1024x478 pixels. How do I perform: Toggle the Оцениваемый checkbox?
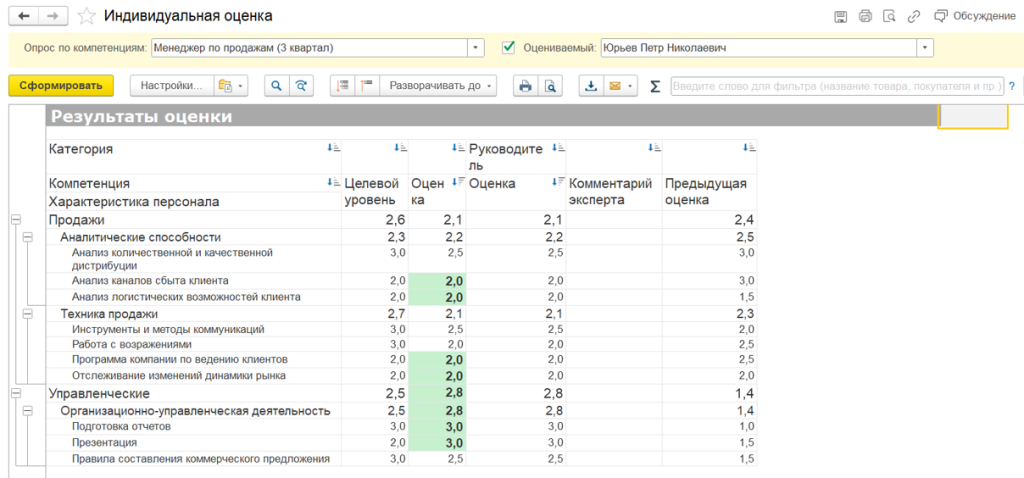tap(508, 47)
